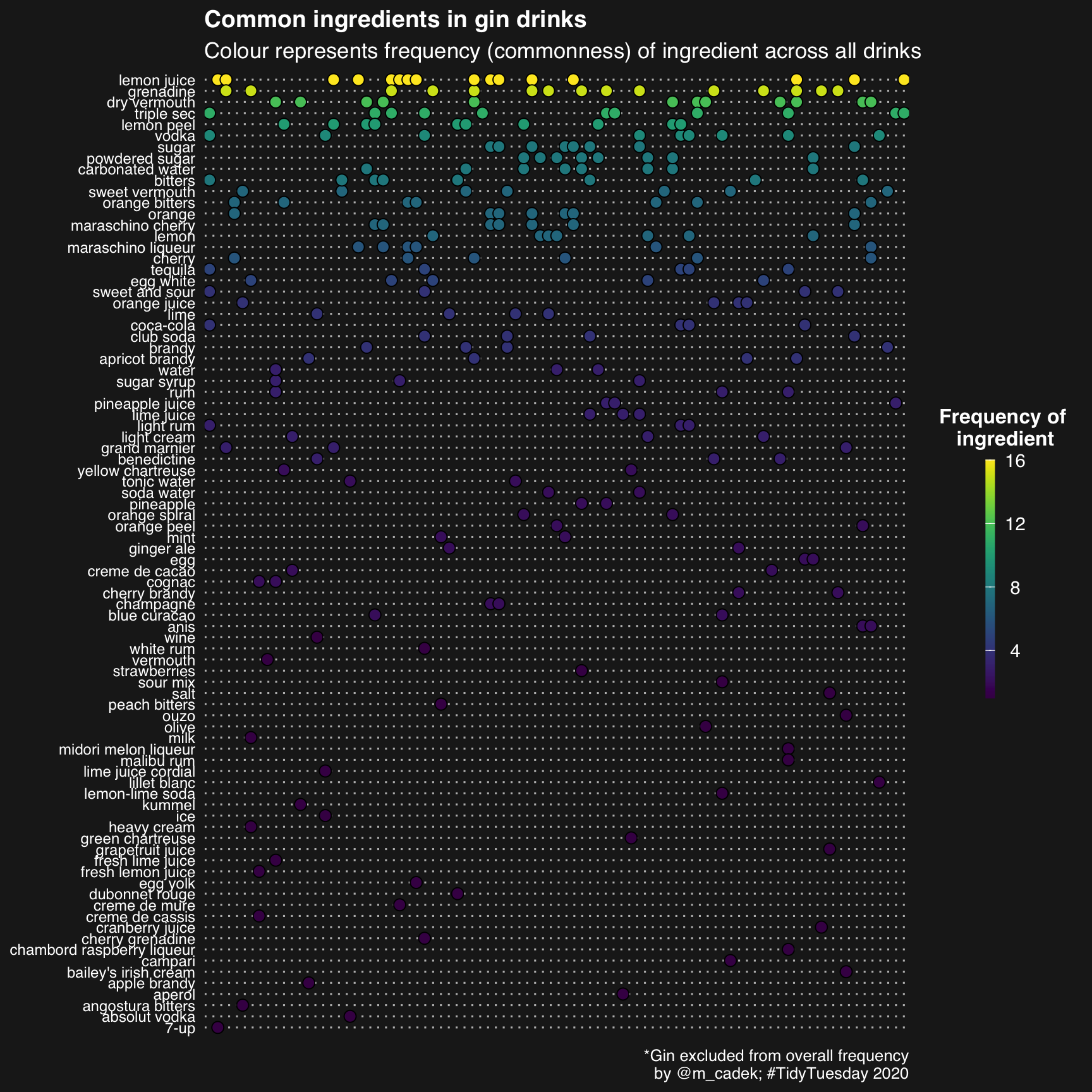
Task: Click the legend value 16
Action: click(1014, 461)
